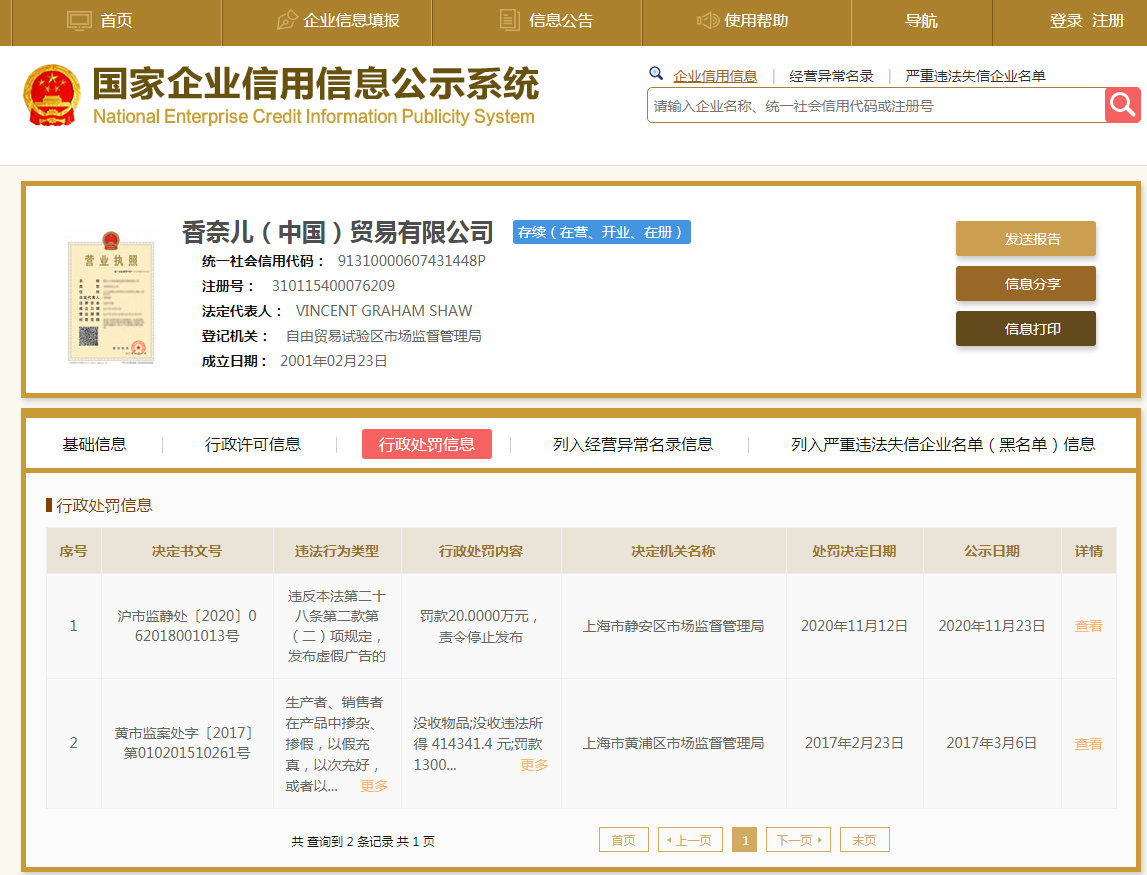Click the 信息打印 button
The height and width of the screenshot is (875, 1147).
(1025, 329)
